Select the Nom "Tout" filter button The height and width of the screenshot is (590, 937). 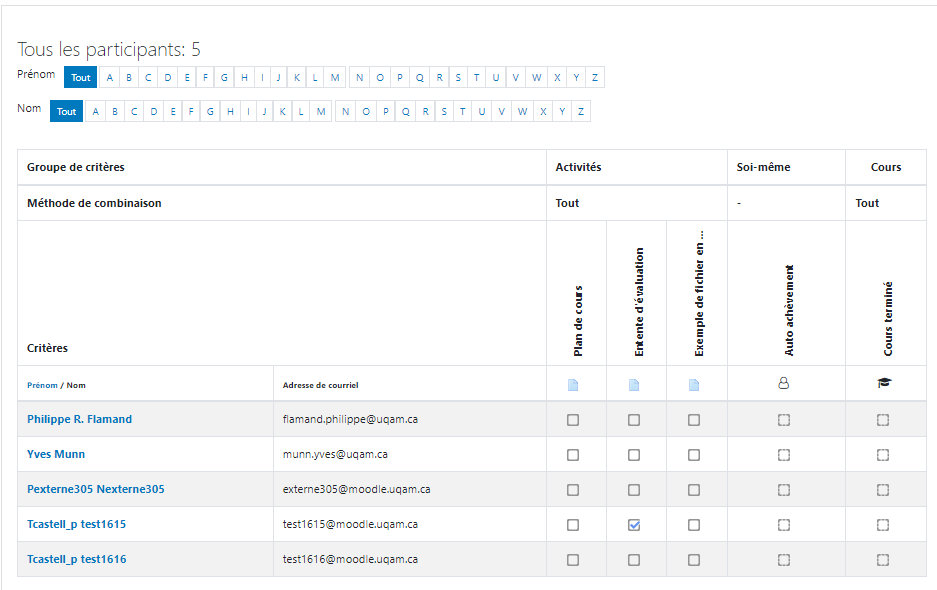tap(66, 111)
